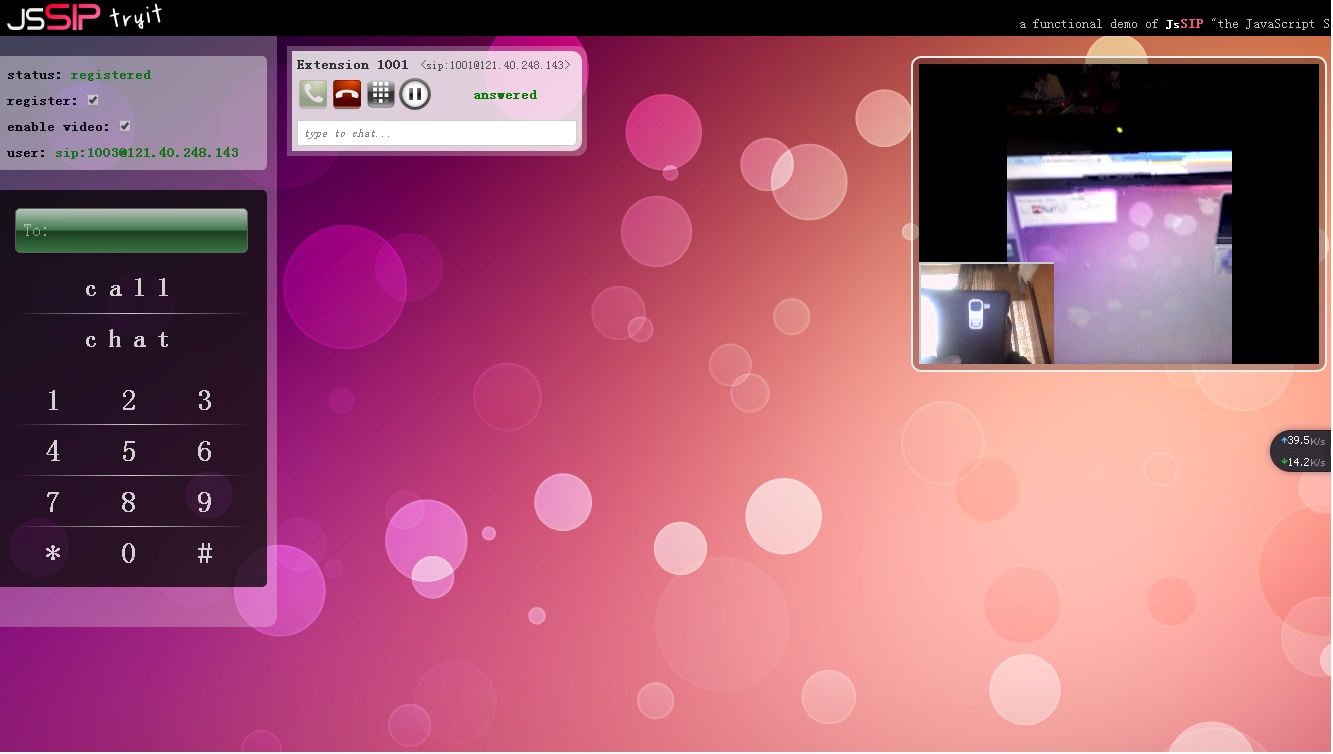Click the user sip:1003 address link

pos(147,152)
